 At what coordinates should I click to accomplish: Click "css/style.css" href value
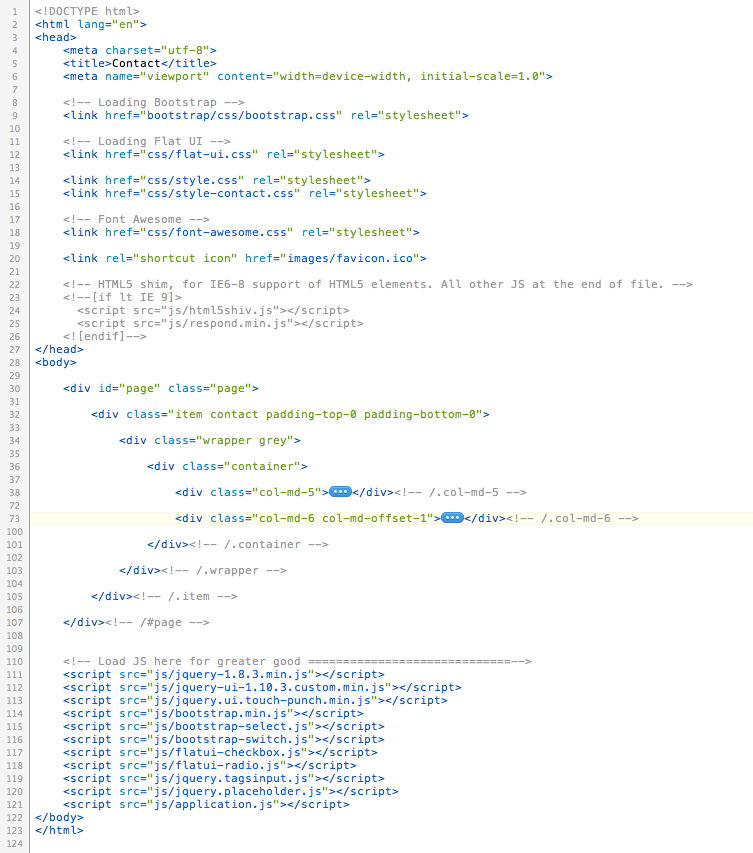pos(192,181)
